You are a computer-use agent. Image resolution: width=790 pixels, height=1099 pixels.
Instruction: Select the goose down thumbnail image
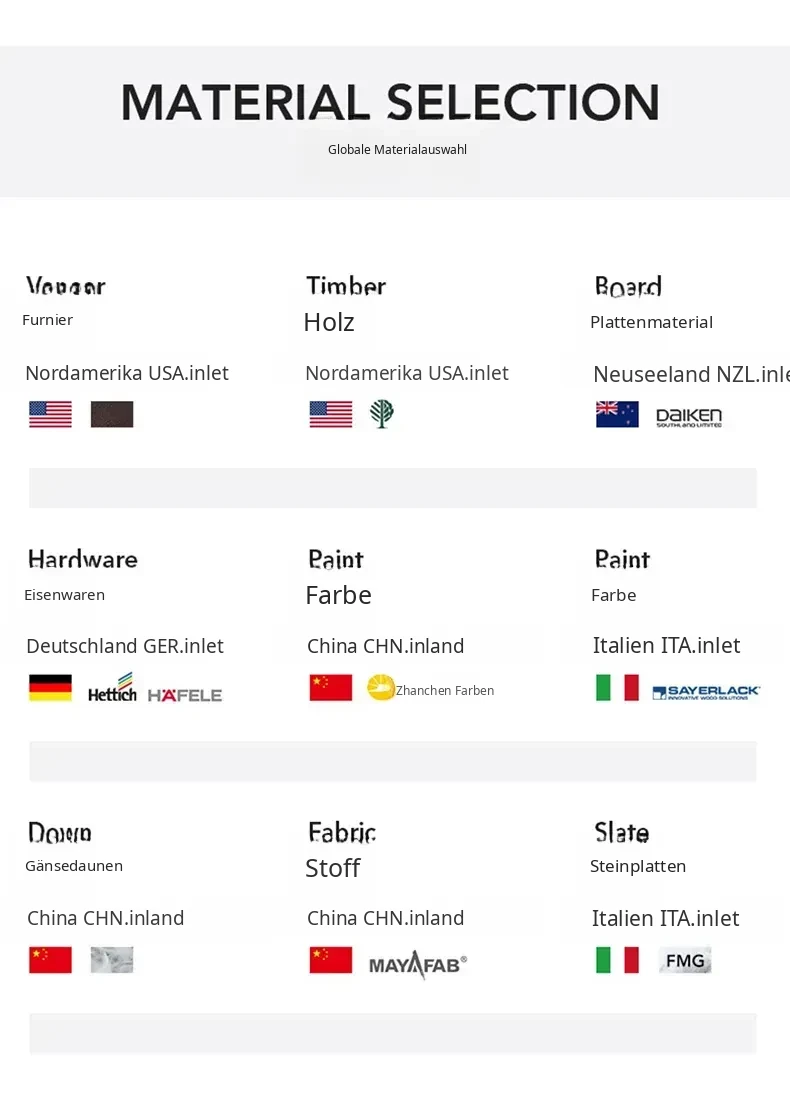(x=112, y=960)
